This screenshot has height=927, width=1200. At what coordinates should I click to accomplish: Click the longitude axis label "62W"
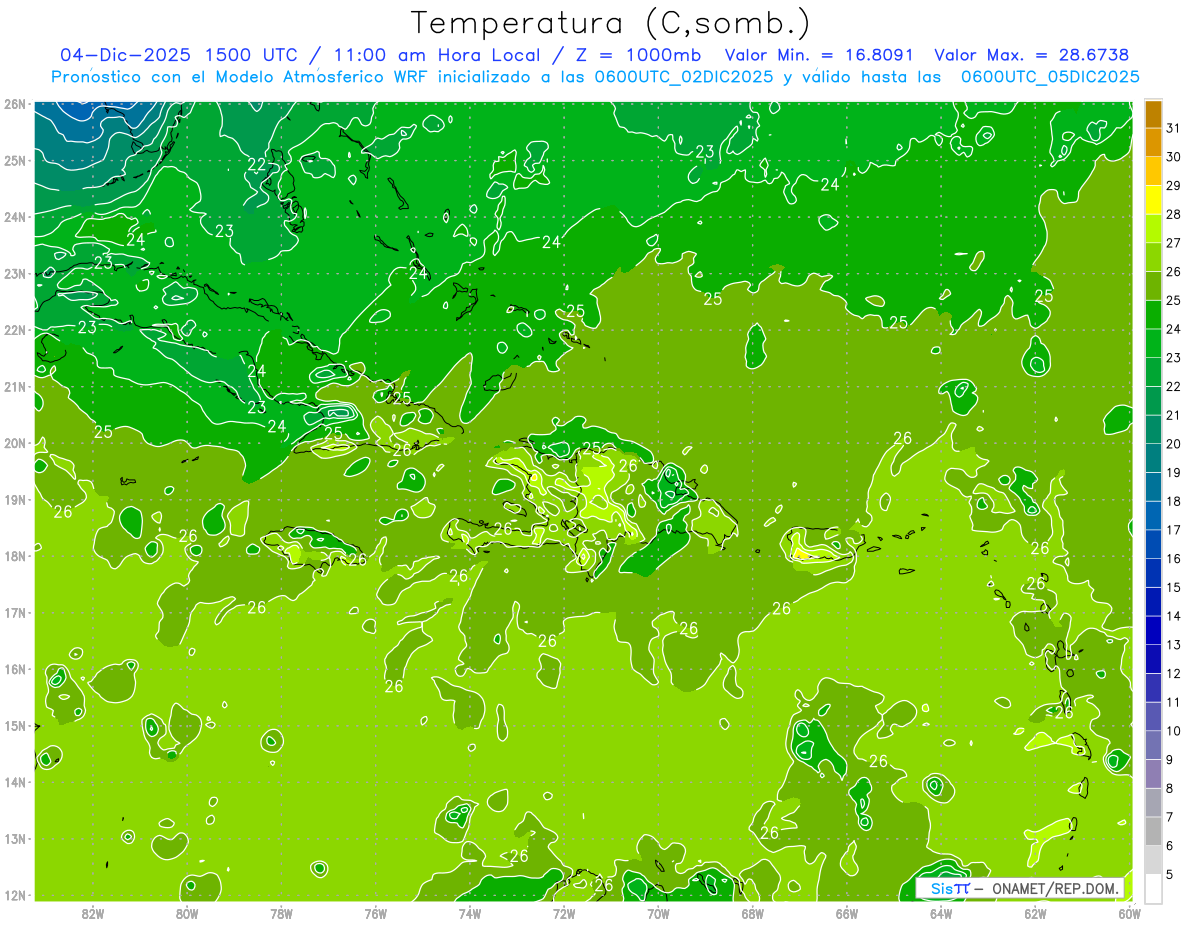1035,913
